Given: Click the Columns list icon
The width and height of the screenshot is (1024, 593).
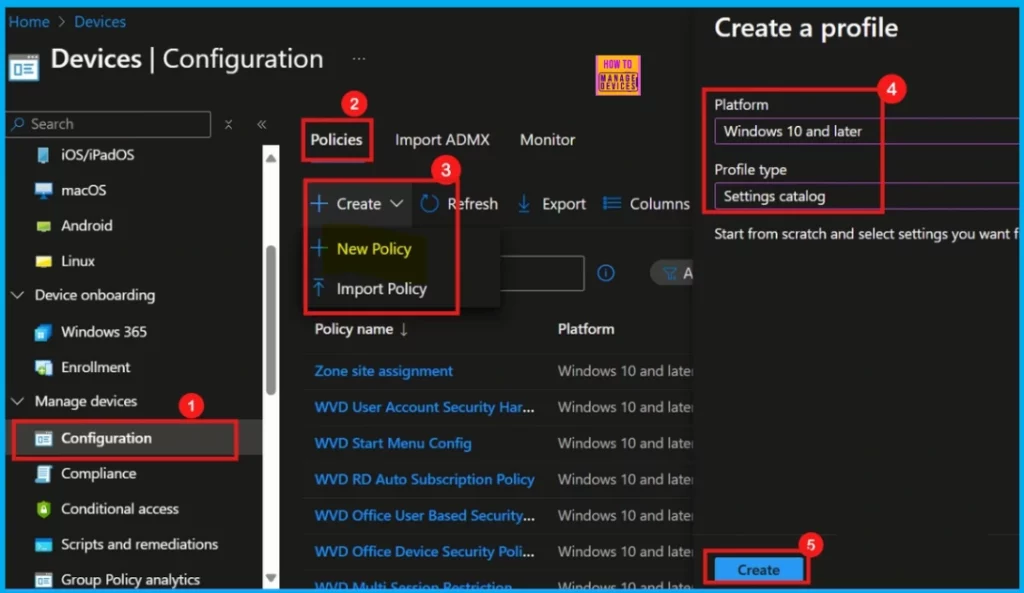Looking at the screenshot, I should click(612, 204).
